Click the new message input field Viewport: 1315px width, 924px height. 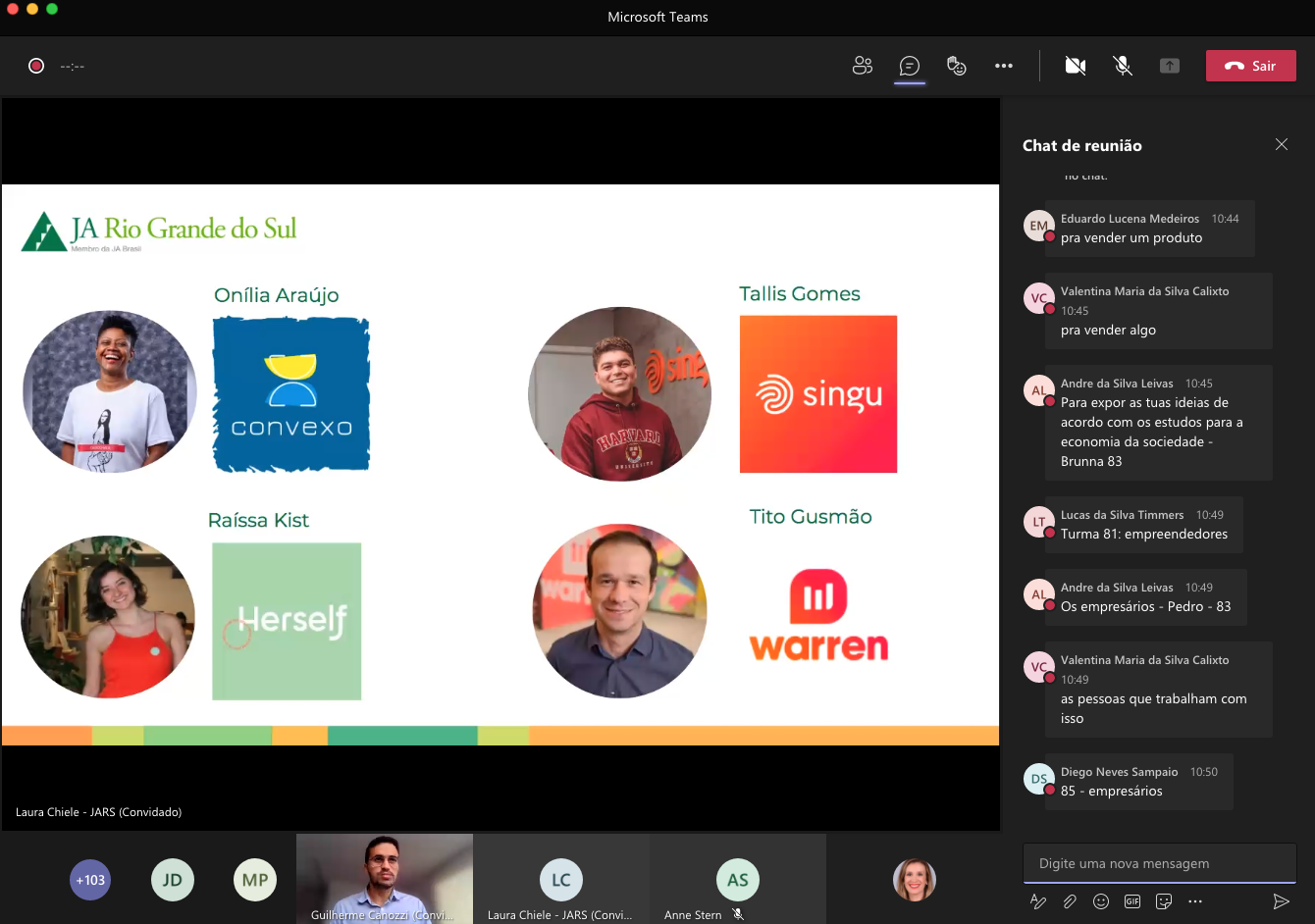coord(1160,863)
